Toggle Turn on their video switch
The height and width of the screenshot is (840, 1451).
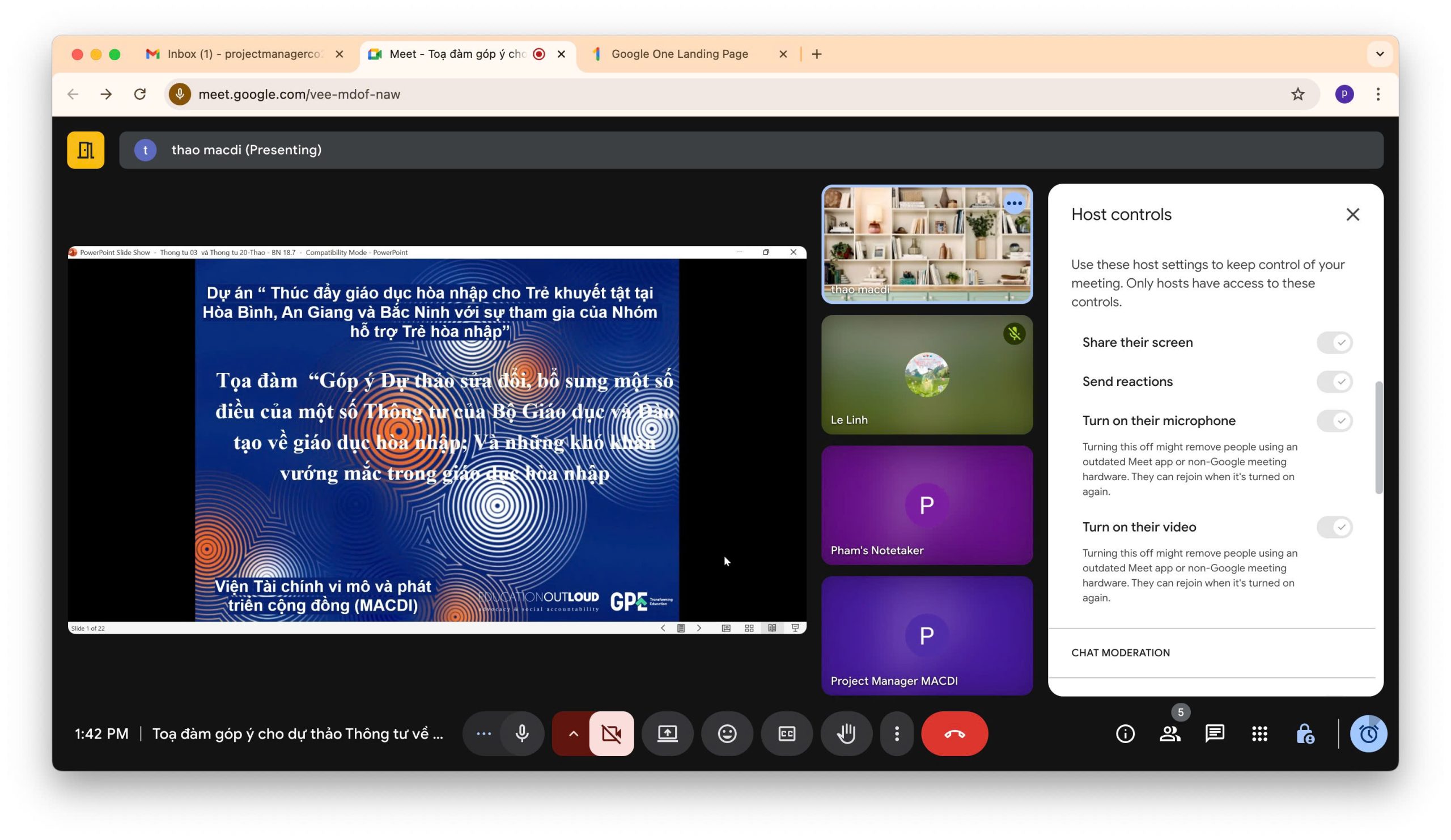[1334, 527]
